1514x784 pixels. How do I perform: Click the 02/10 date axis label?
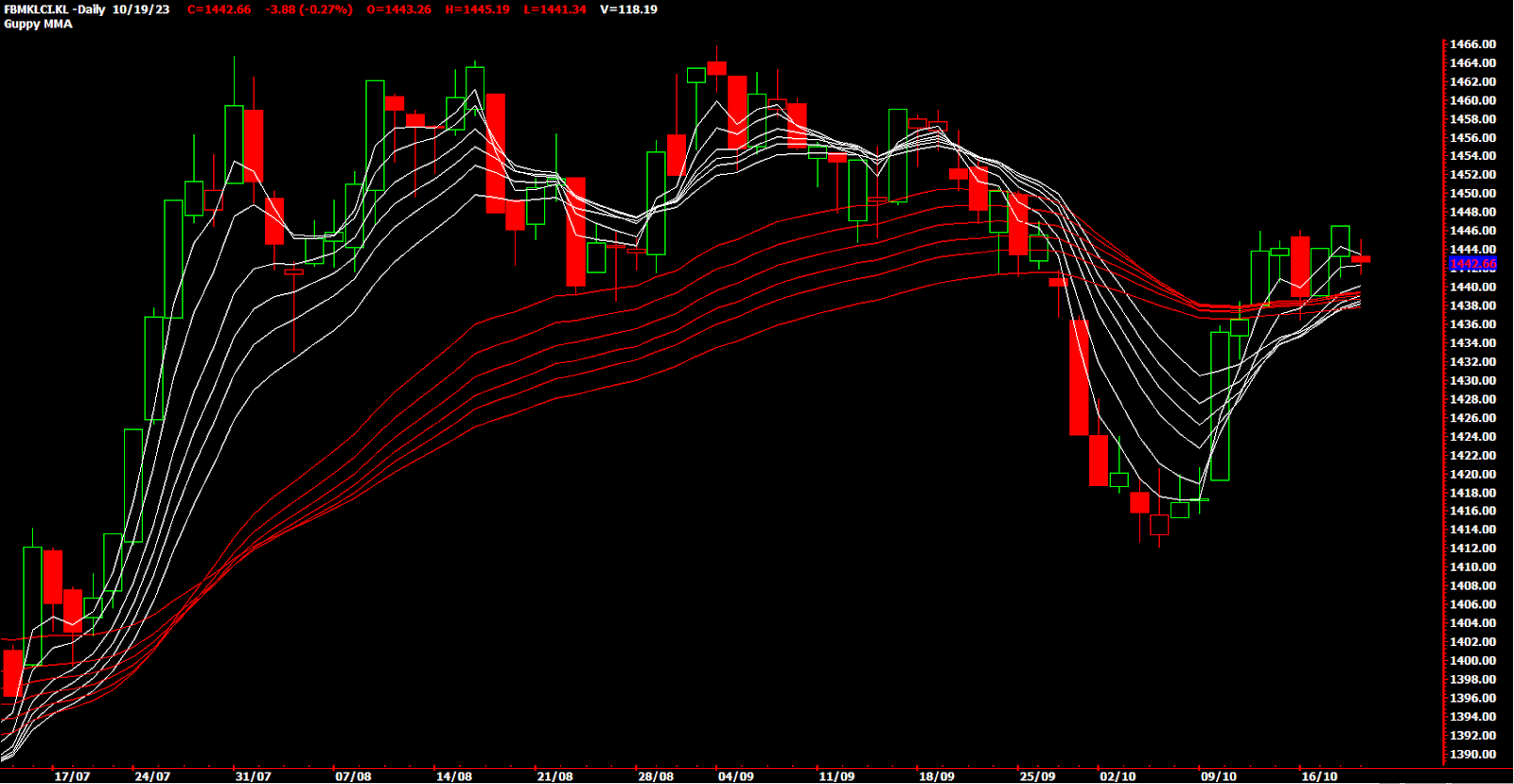(x=1118, y=776)
